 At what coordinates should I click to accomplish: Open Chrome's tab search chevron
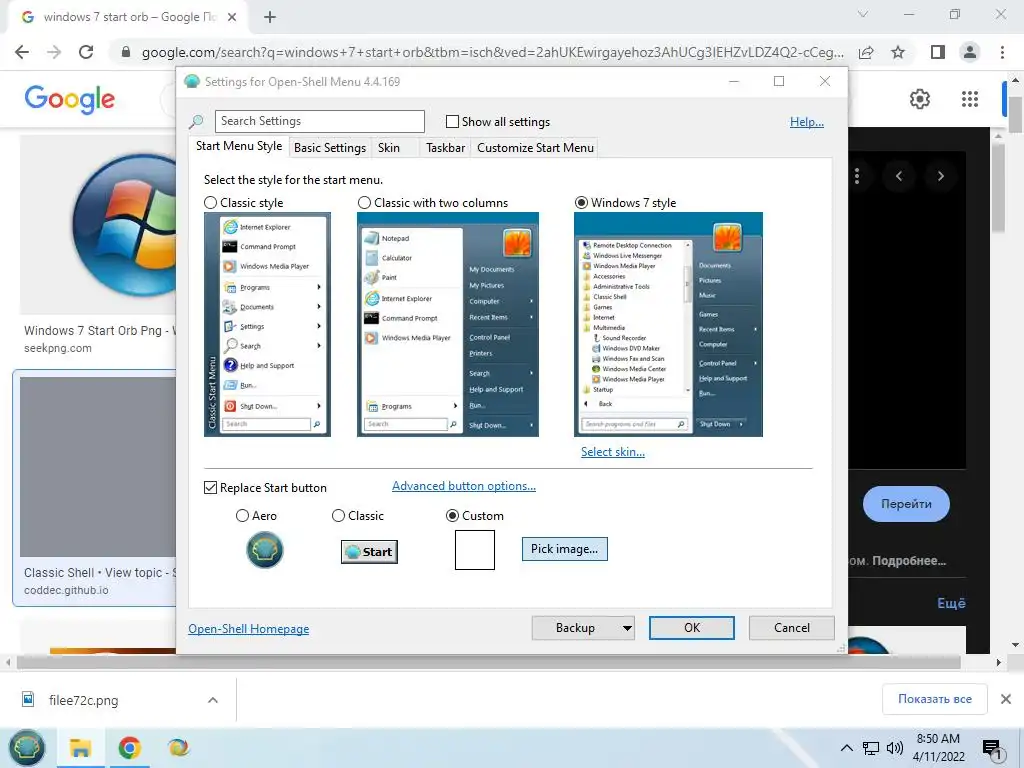tap(863, 14)
